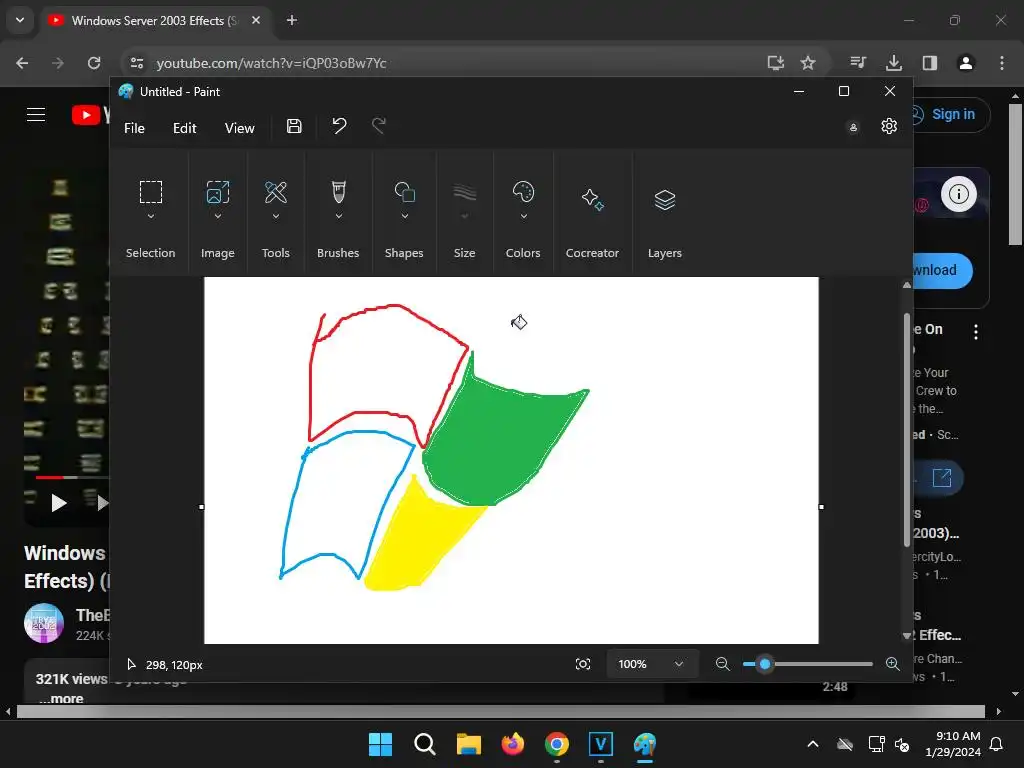Skip to the next YouTube video

[x=103, y=503]
